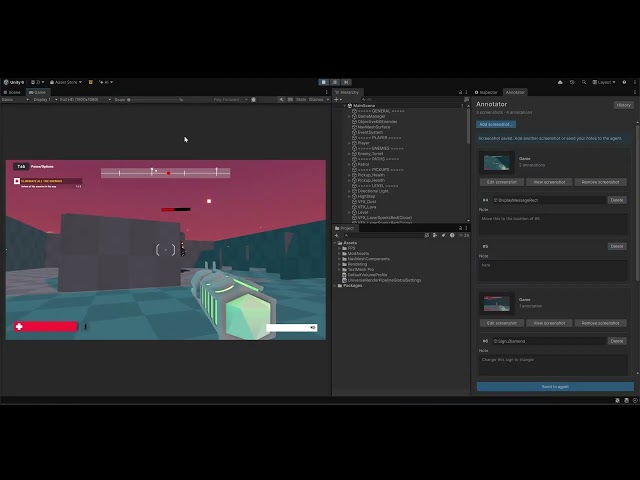
Task: Delete annotation #5
Action: click(x=617, y=247)
